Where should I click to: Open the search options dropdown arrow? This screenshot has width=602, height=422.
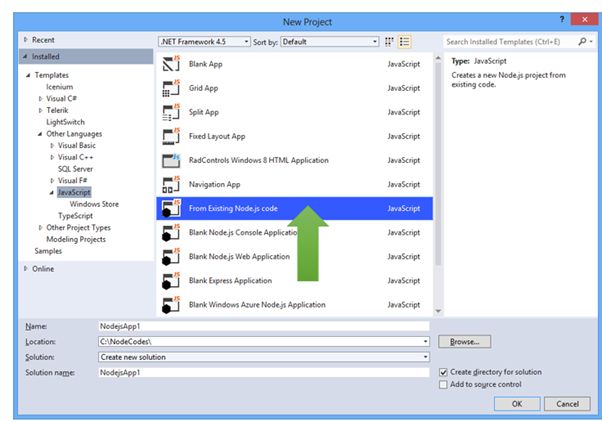(591, 41)
